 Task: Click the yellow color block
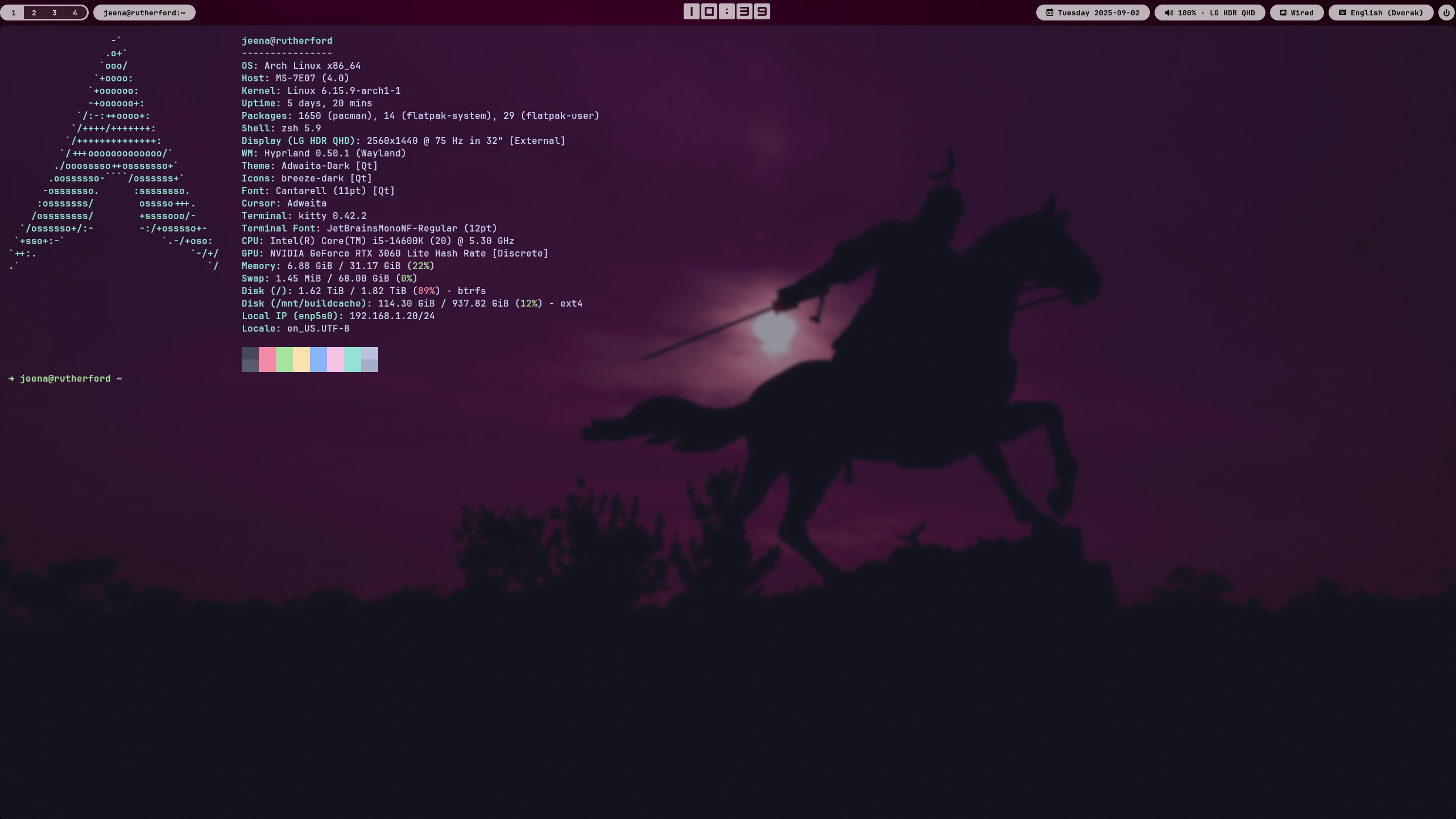301,359
